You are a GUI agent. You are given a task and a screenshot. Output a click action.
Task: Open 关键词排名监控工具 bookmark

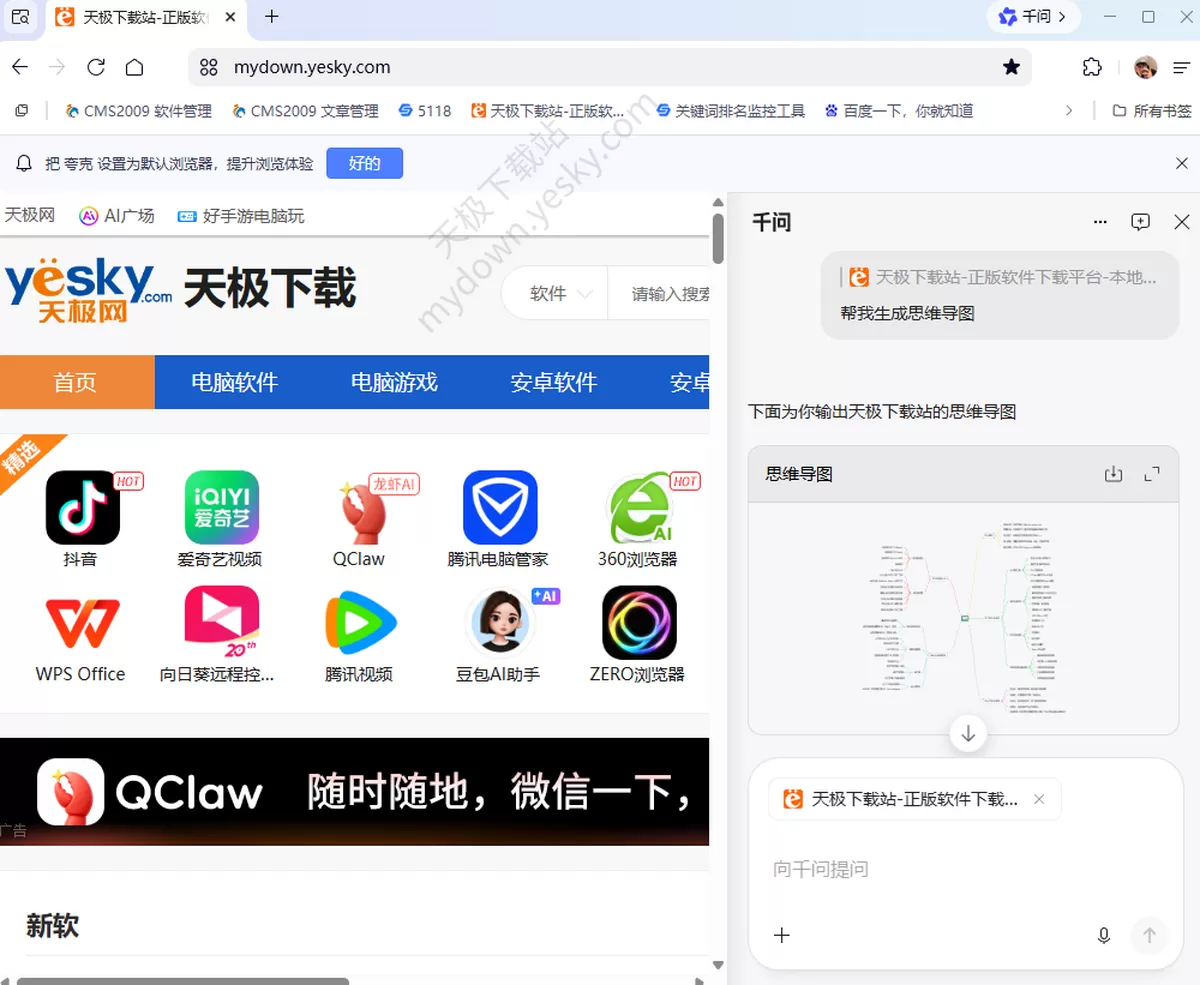coord(730,111)
